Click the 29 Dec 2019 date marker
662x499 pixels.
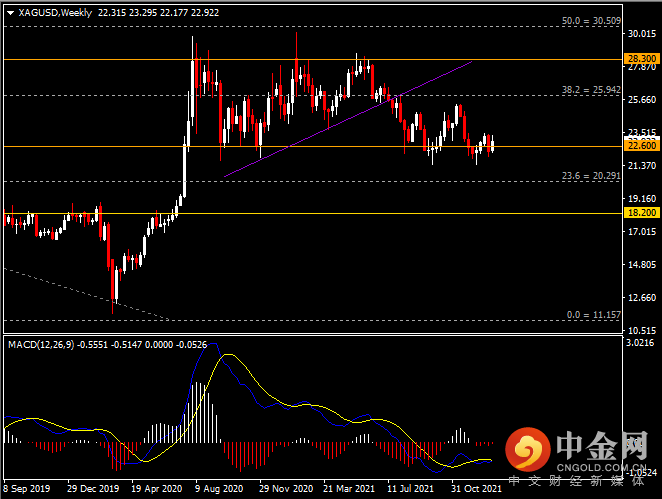(93, 488)
